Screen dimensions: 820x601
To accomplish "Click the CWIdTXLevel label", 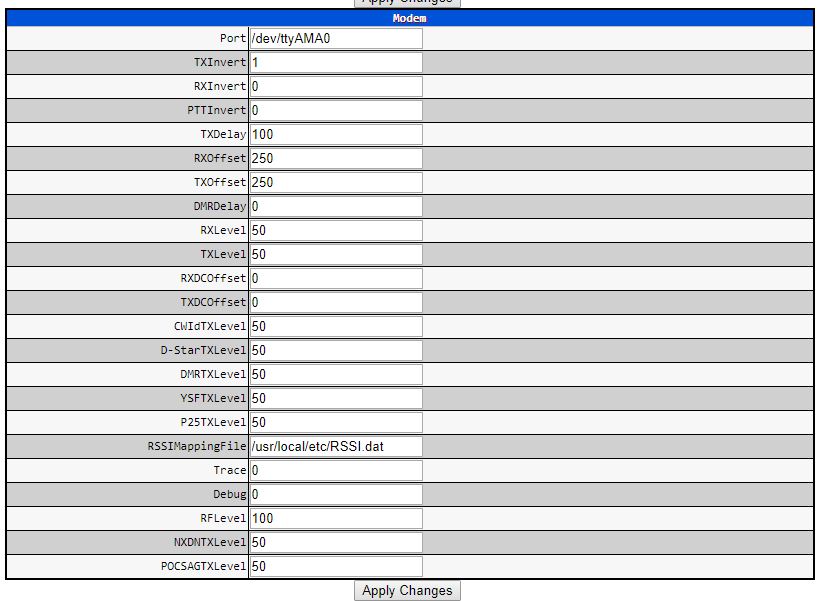I will [210, 326].
